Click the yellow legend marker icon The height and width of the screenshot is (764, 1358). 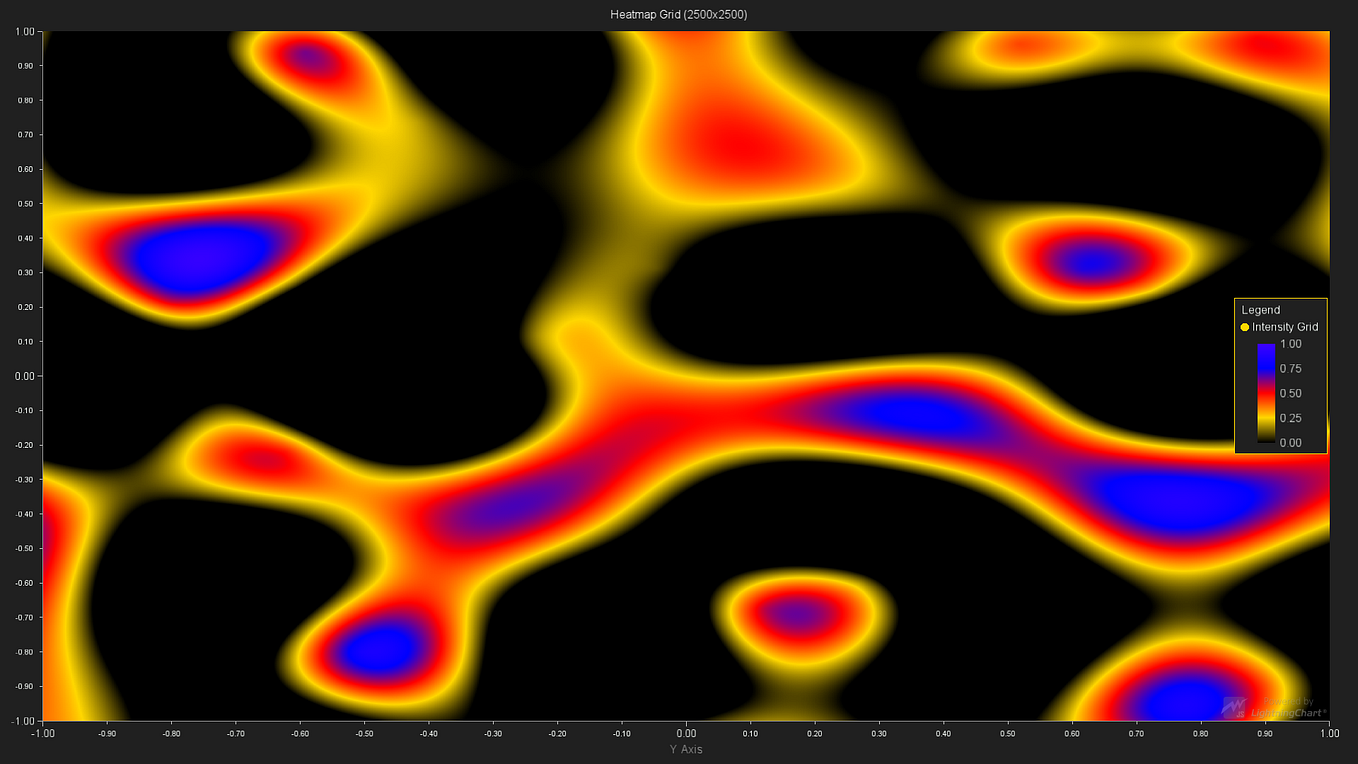coord(1244,327)
